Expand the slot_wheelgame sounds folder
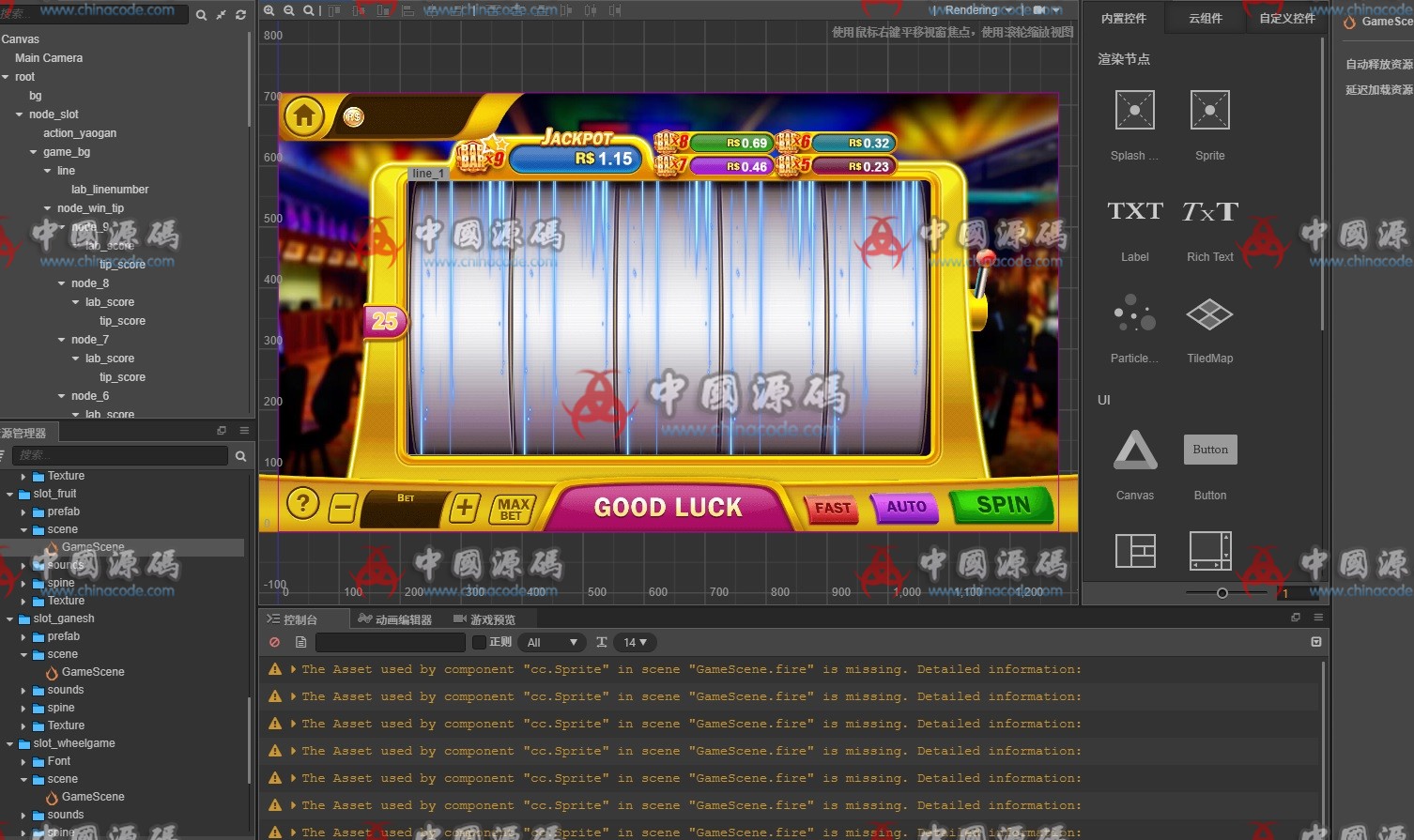The width and height of the screenshot is (1414, 840). coord(23,815)
